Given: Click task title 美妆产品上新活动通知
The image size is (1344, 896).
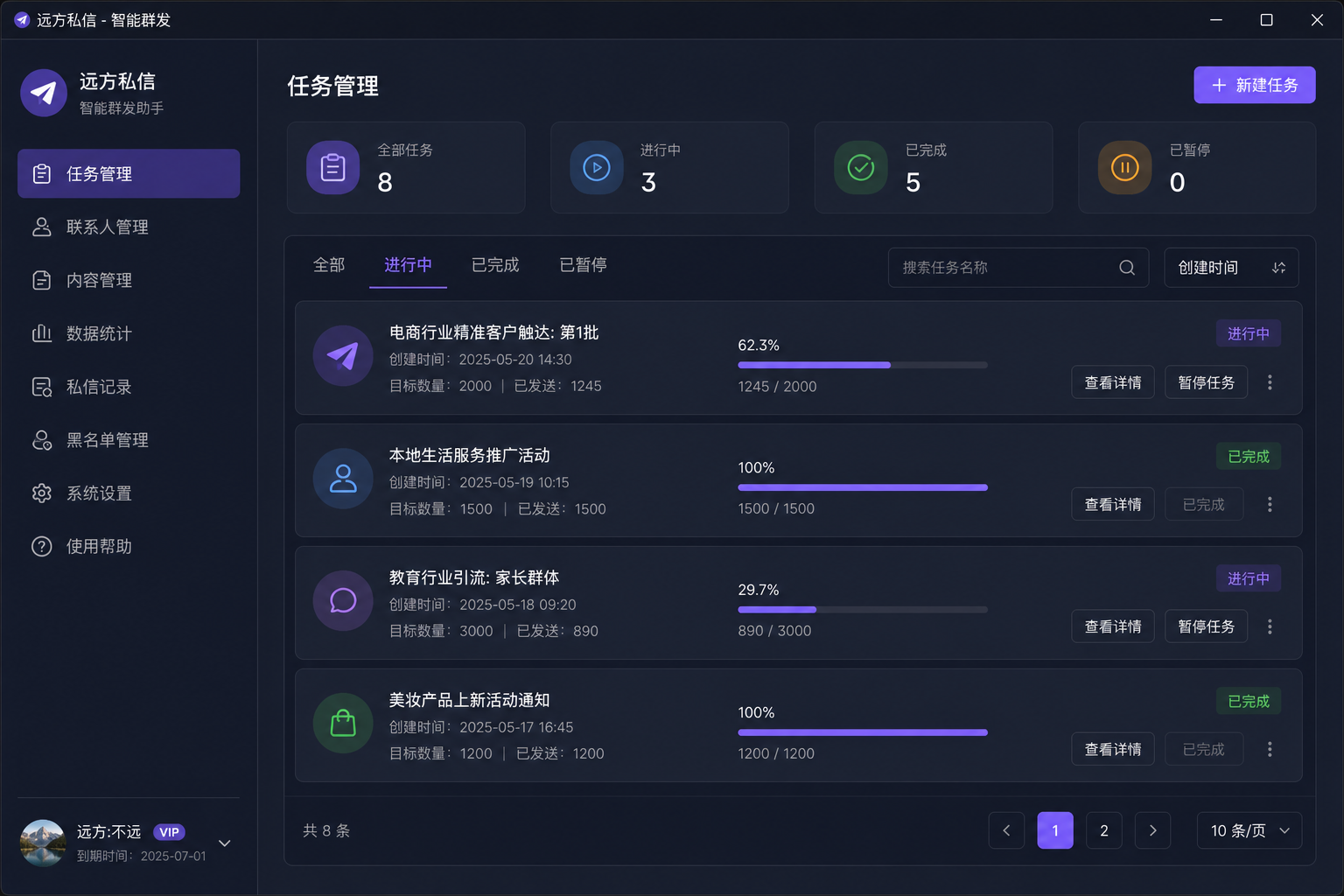Looking at the screenshot, I should tap(469, 700).
